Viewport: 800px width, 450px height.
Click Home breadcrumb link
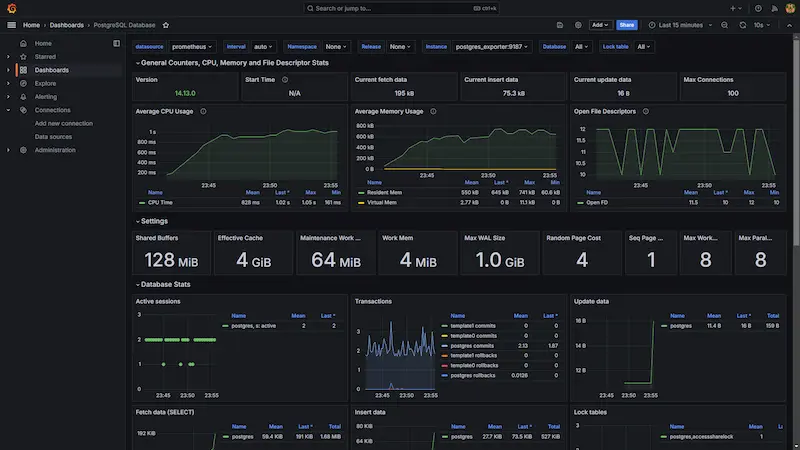31,25
